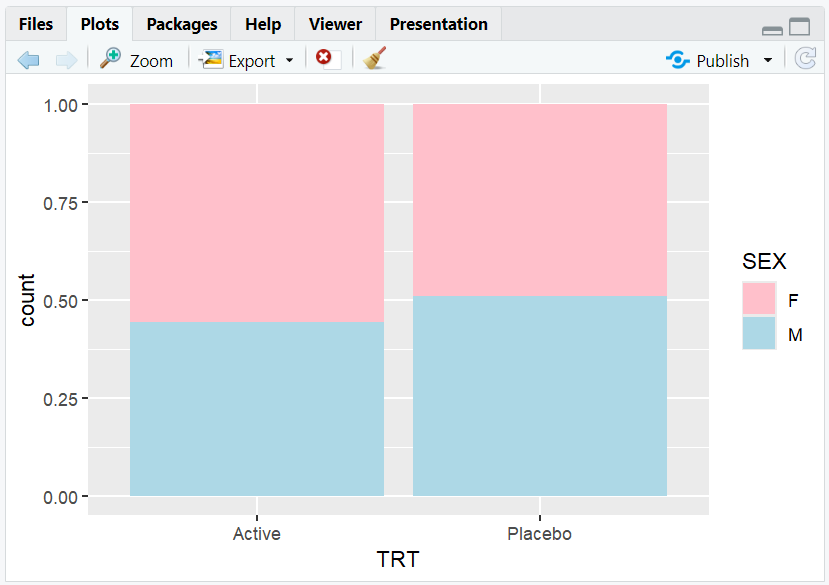Refresh the plot display

click(806, 59)
